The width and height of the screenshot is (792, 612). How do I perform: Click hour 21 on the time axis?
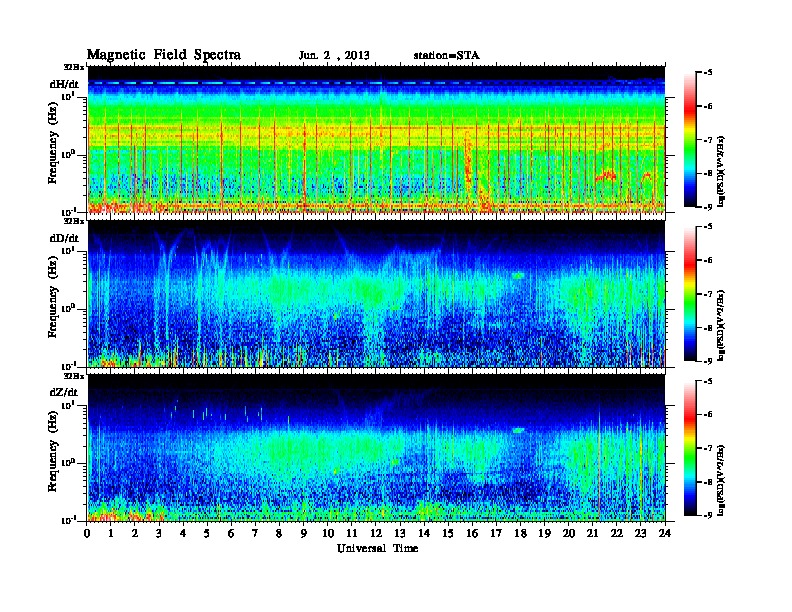(593, 533)
